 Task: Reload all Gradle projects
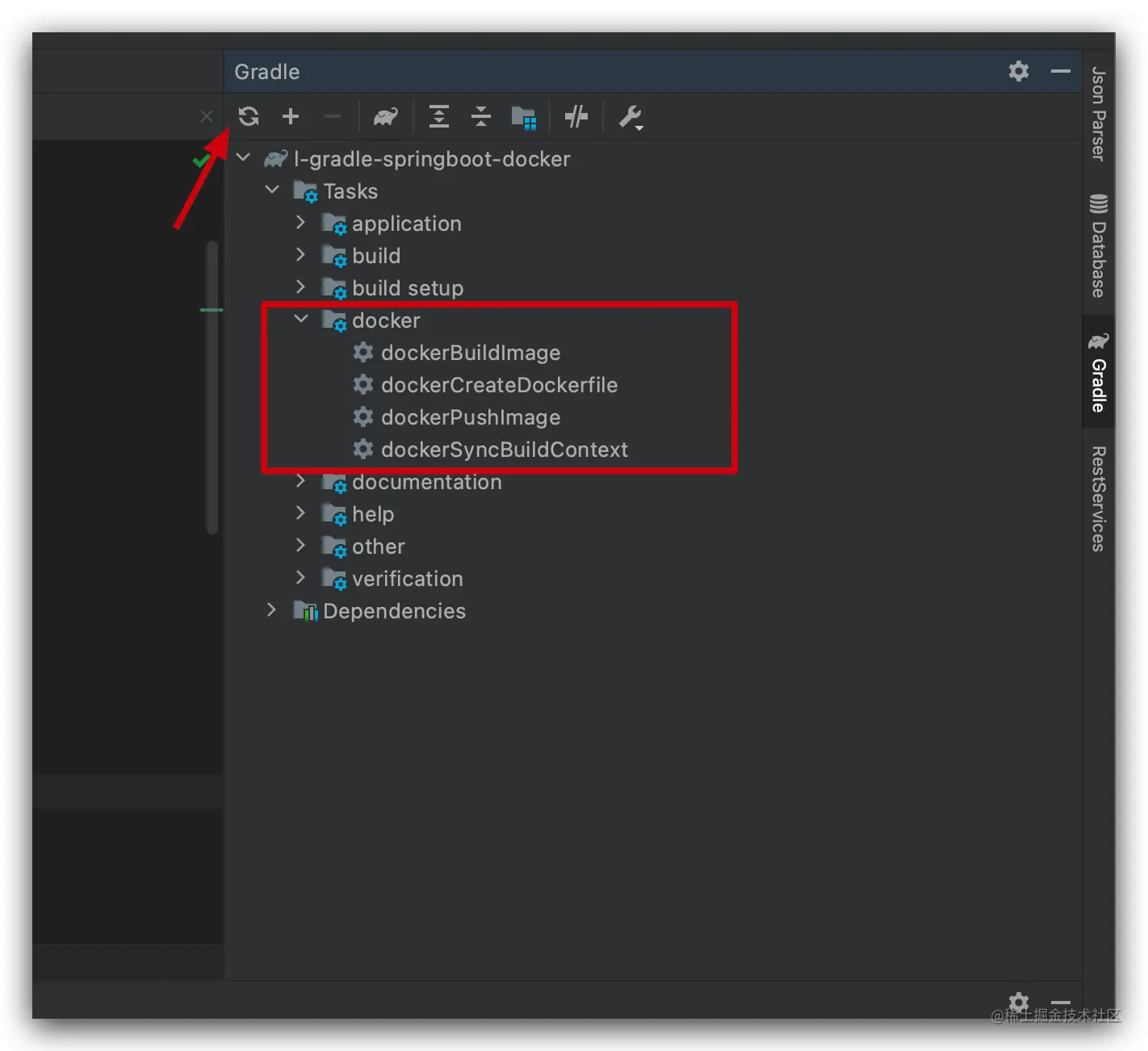click(249, 116)
